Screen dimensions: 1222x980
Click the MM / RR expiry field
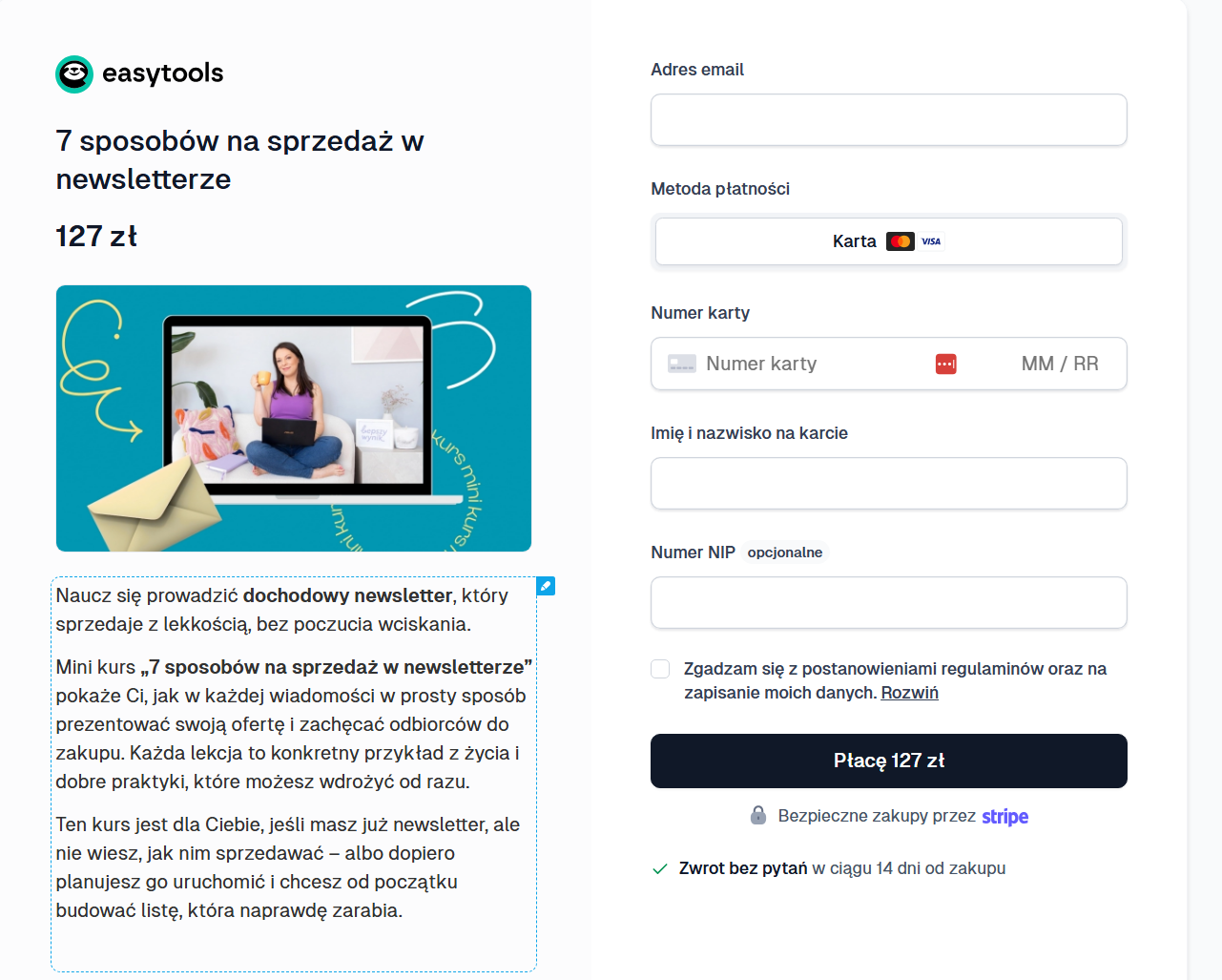1060,364
